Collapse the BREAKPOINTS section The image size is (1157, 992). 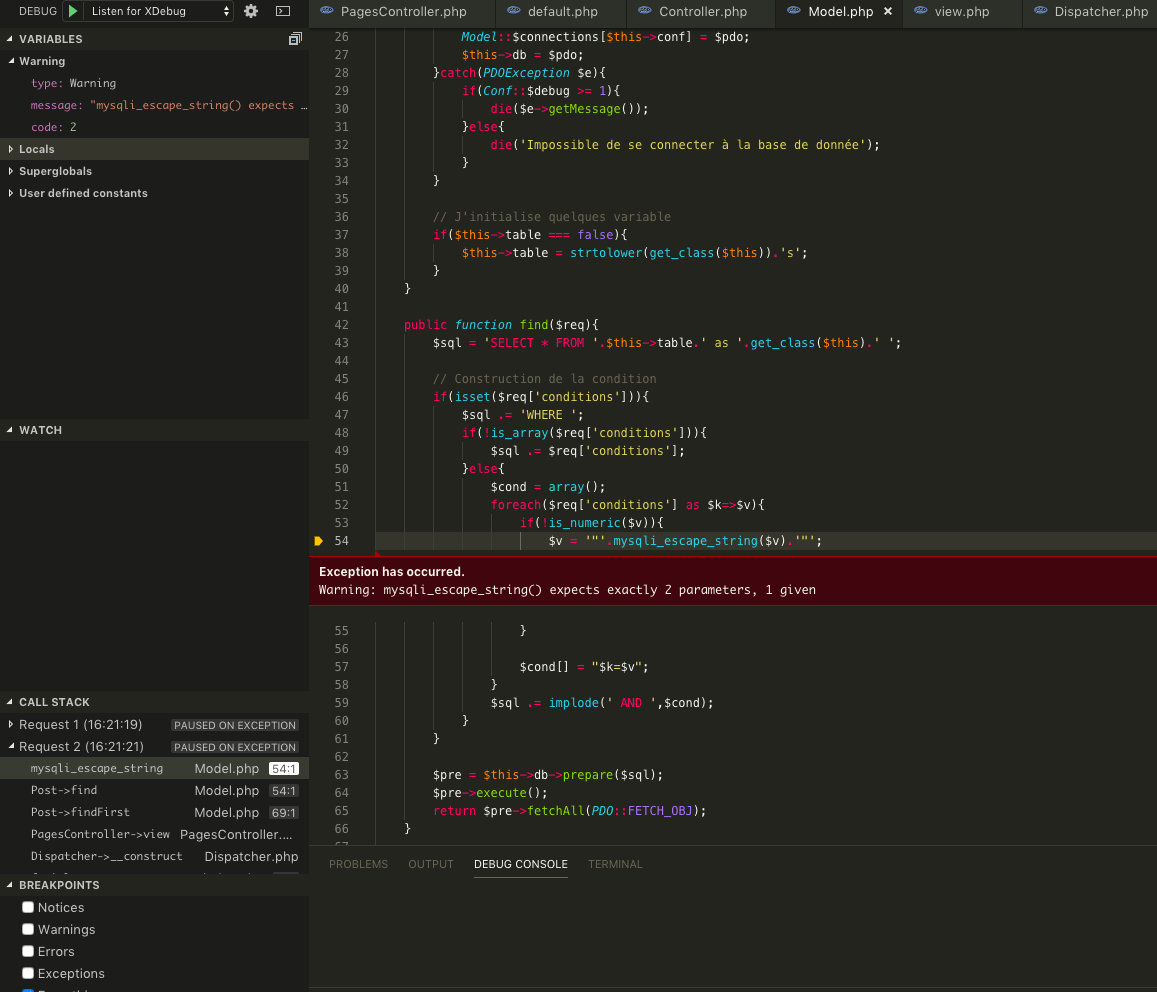(x=10, y=885)
